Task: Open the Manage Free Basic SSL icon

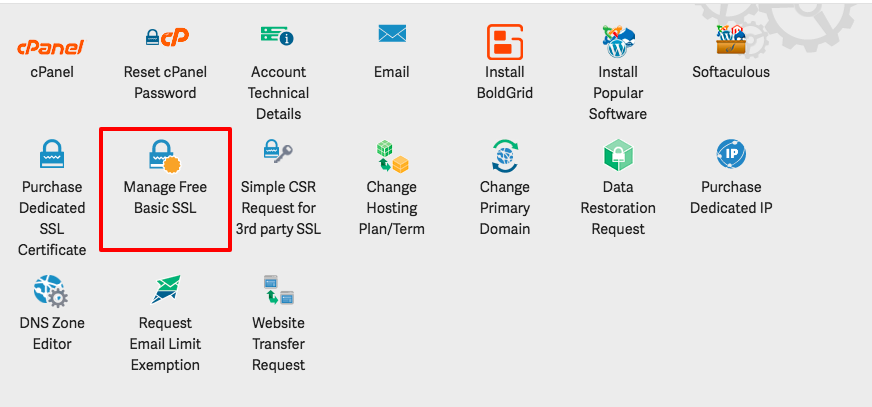Action: (165, 156)
